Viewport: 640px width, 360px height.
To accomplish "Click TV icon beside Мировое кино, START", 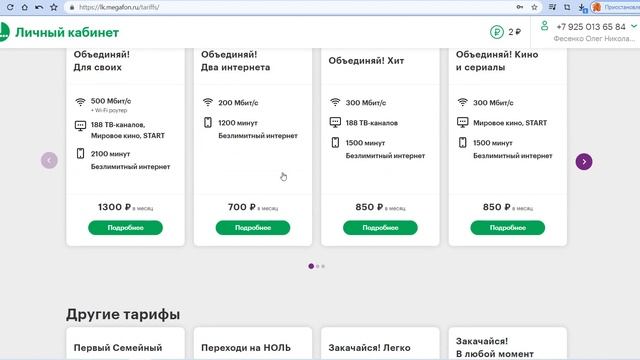I will click(462, 122).
